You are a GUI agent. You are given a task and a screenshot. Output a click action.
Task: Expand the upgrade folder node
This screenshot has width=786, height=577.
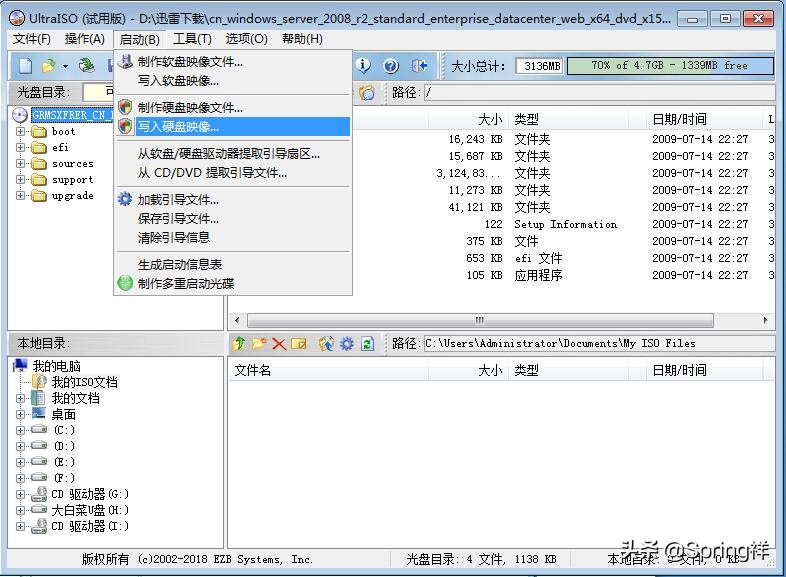tap(21, 196)
